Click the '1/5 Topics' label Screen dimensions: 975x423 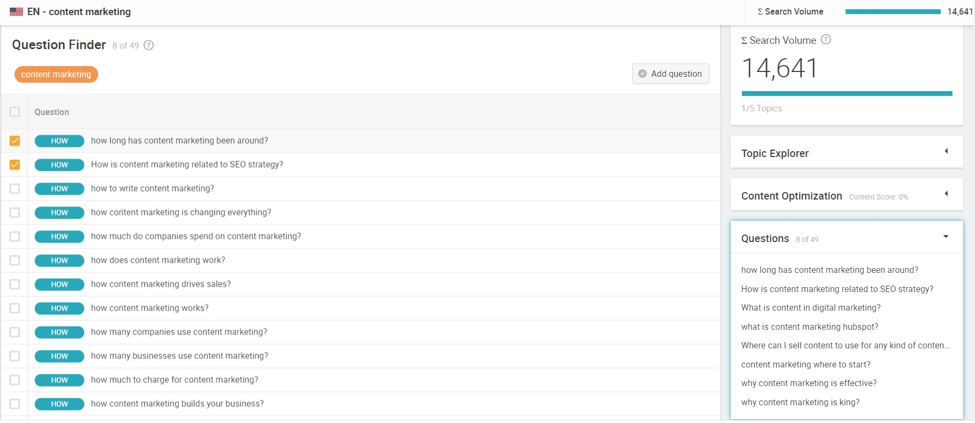762,108
